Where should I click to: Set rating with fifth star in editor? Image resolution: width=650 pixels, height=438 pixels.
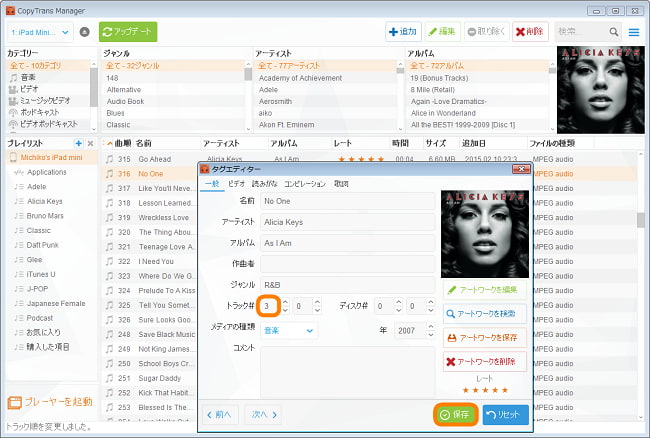pyautogui.click(x=504, y=390)
